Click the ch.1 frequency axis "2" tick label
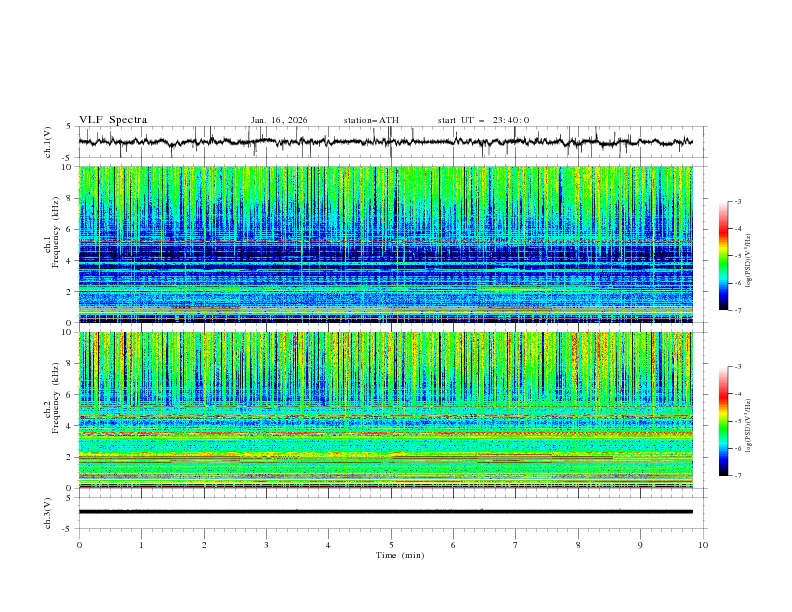The height and width of the screenshot is (612, 792). 70,291
